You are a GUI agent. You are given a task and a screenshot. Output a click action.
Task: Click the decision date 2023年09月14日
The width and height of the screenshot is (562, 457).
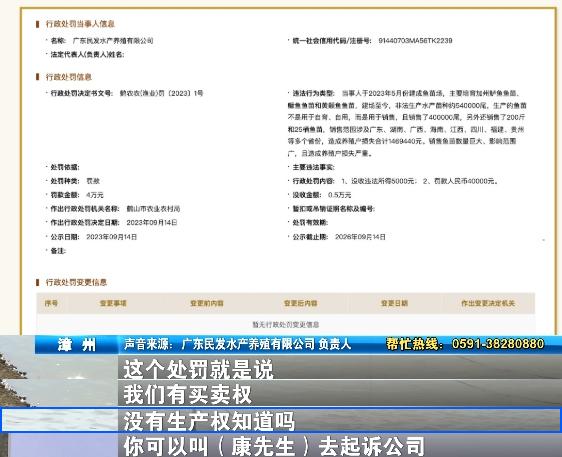[152, 223]
